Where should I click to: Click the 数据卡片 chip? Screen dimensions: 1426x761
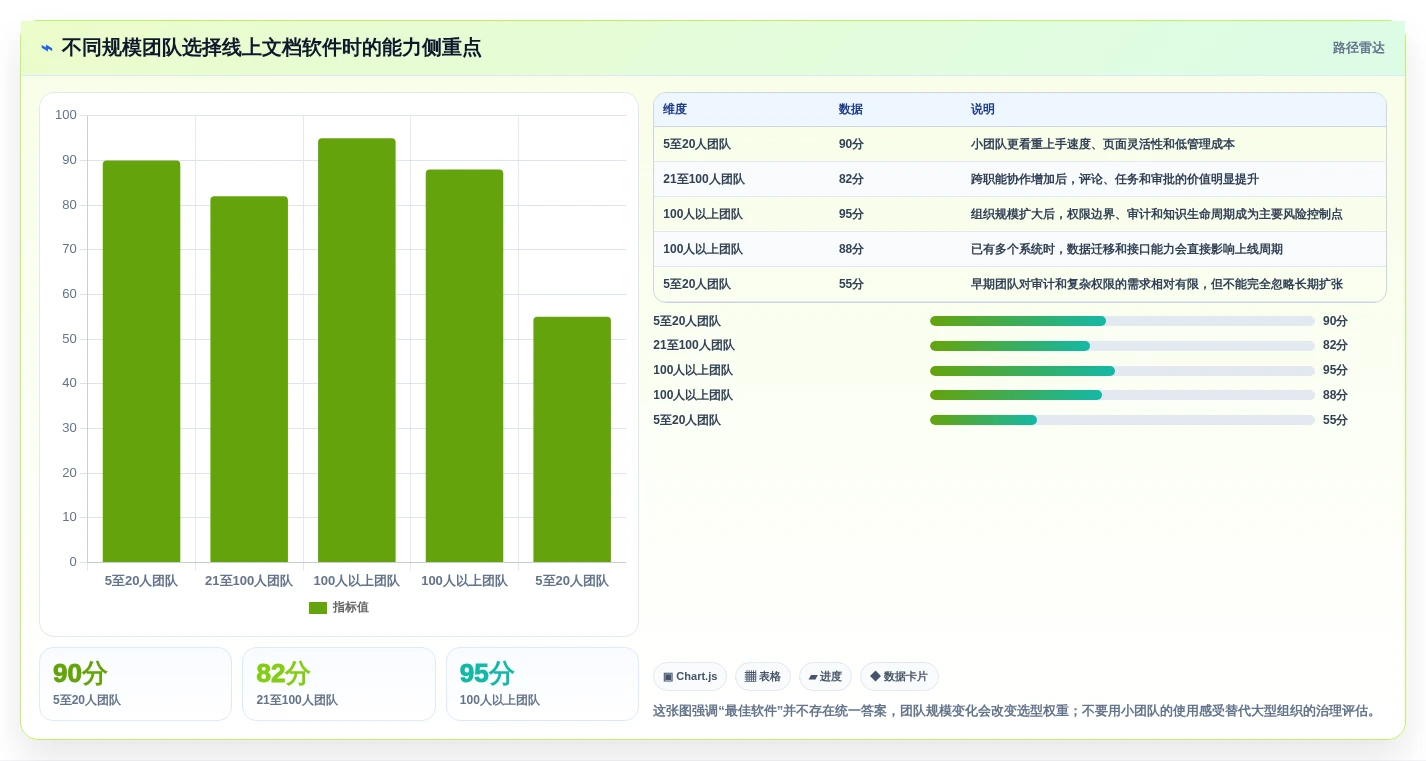click(899, 677)
